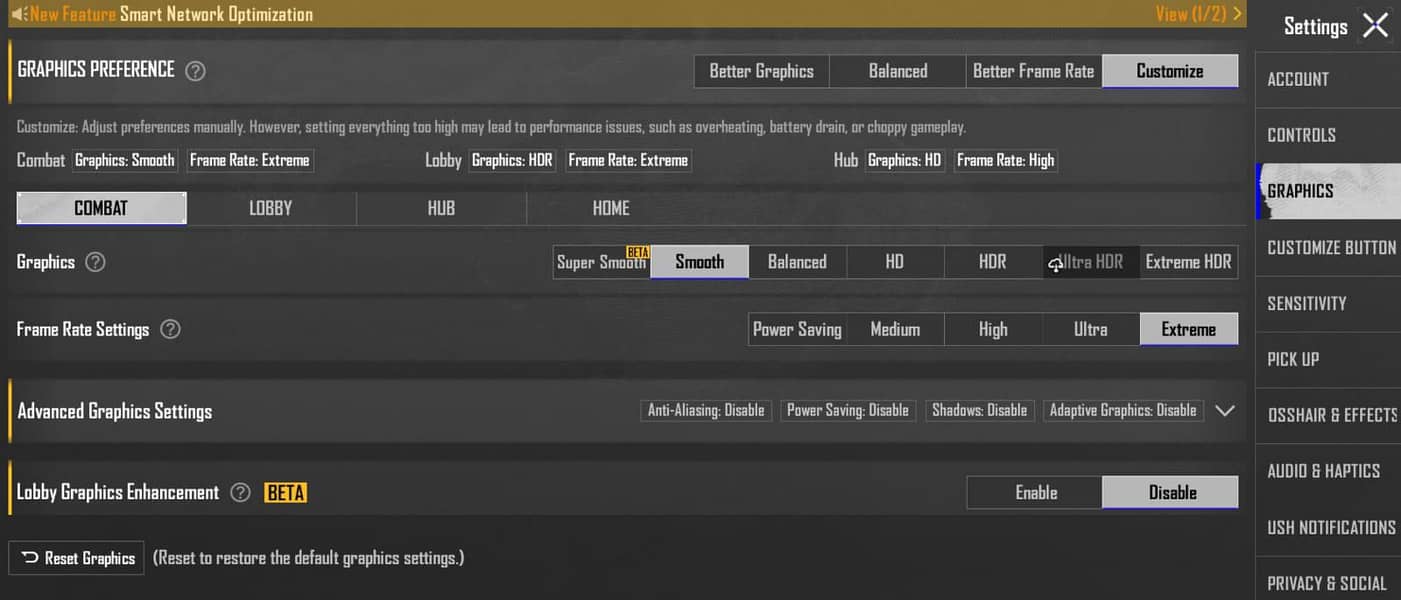Click the Reset Graphics button
The image size is (1401, 600).
[x=76, y=558]
